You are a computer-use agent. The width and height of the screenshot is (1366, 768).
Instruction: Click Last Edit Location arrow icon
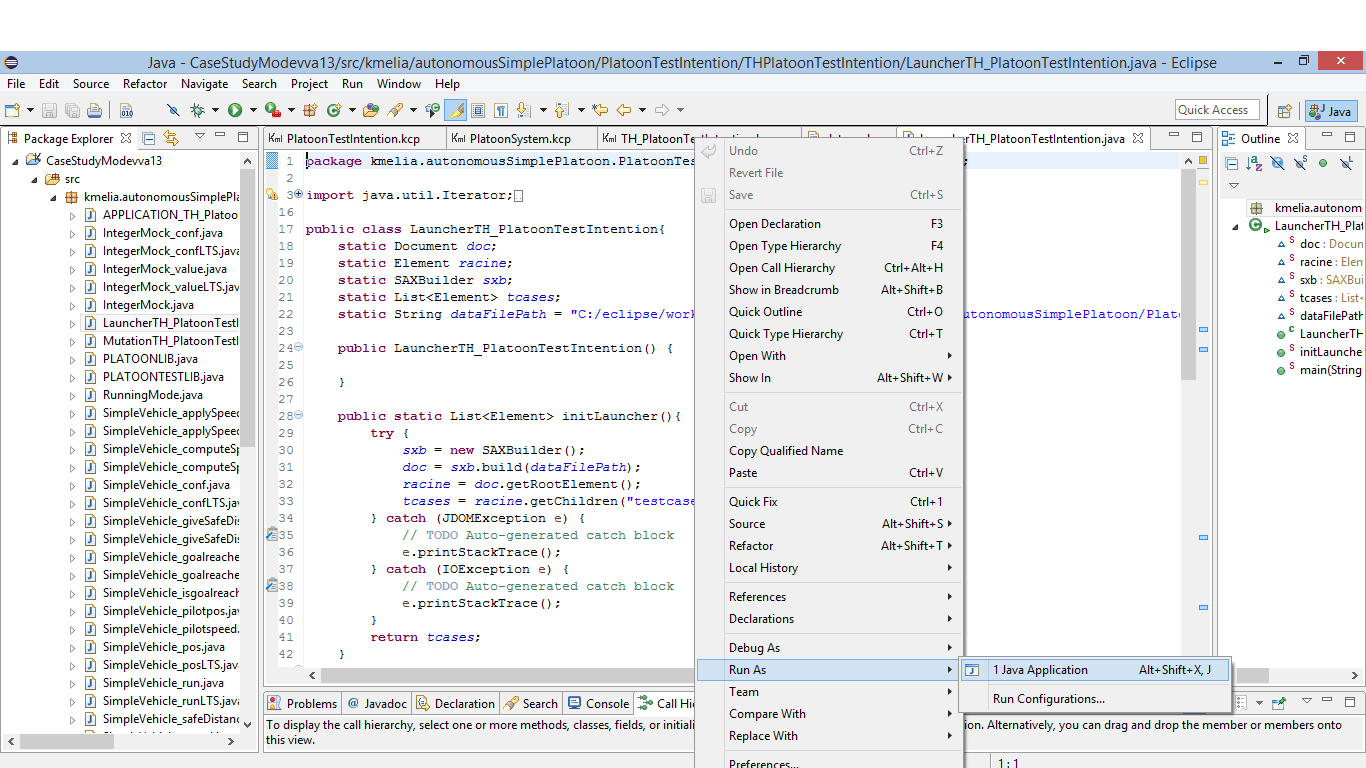pos(600,110)
